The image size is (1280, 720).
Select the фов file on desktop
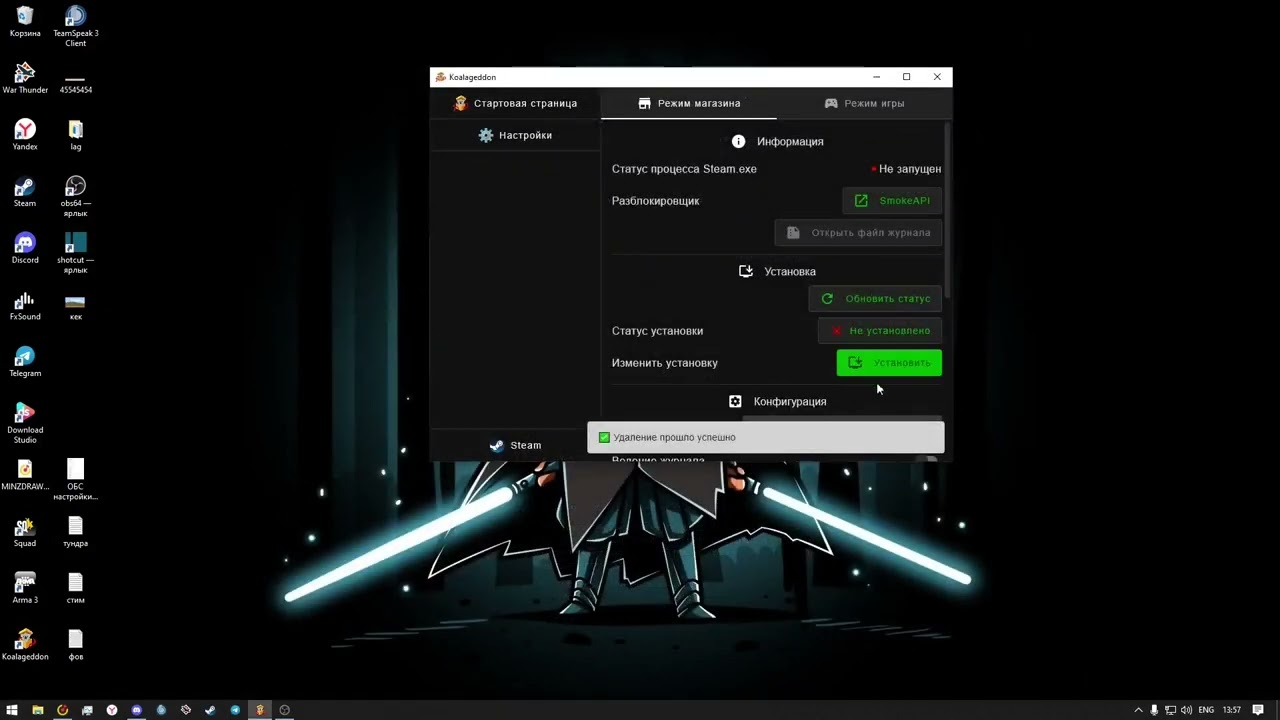[75, 645]
